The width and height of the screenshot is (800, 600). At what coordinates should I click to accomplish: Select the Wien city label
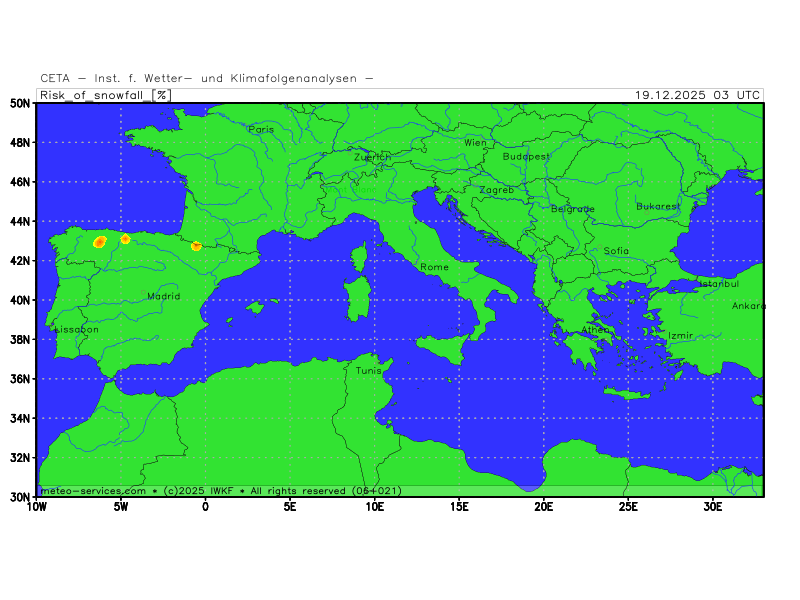[475, 143]
